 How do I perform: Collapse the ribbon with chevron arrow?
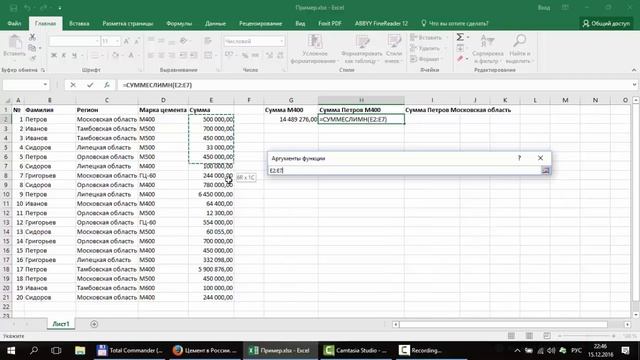pos(634,70)
